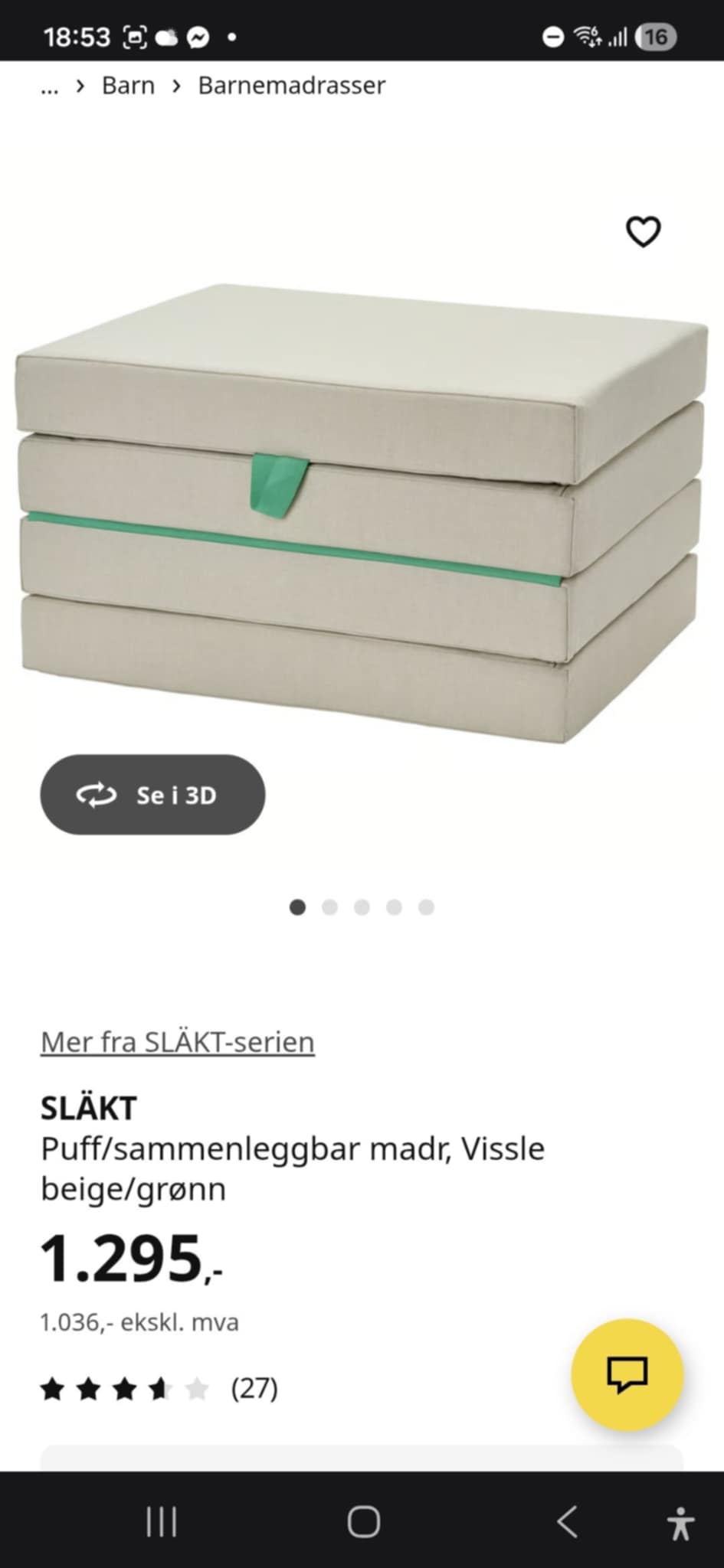Open Mer fra SLÄKT-serien link
This screenshot has width=724, height=1568.
(x=178, y=1042)
